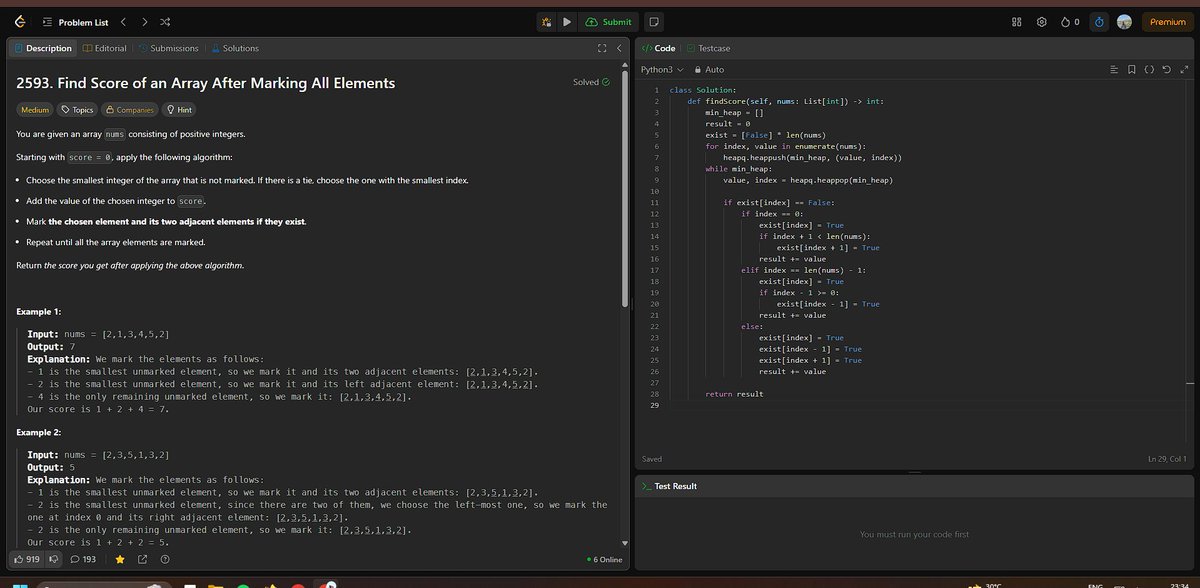Viewport: 1200px width, 588px height.
Task: Expand the Hint tag
Action: coord(178,110)
